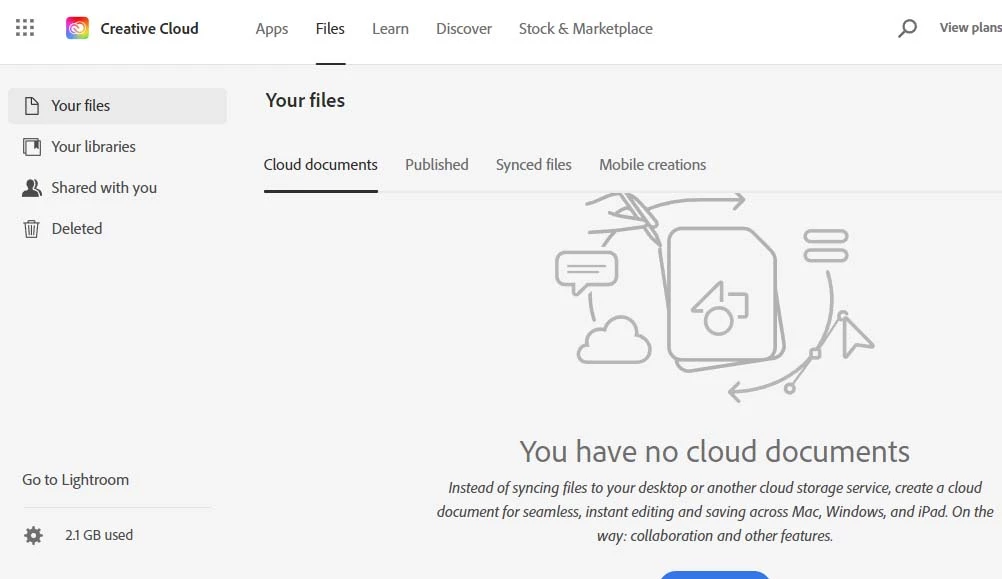Switch to the Synced files tab
1002x579 pixels.
coord(534,165)
